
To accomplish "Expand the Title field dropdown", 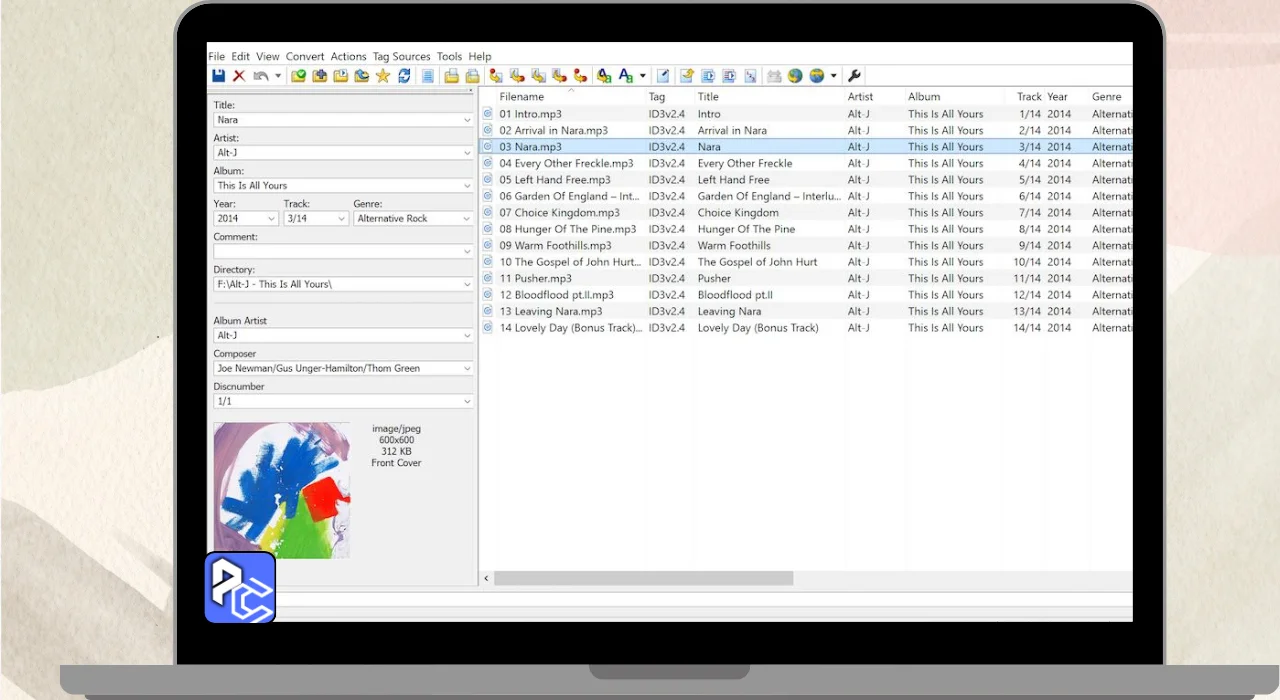I will coord(467,120).
